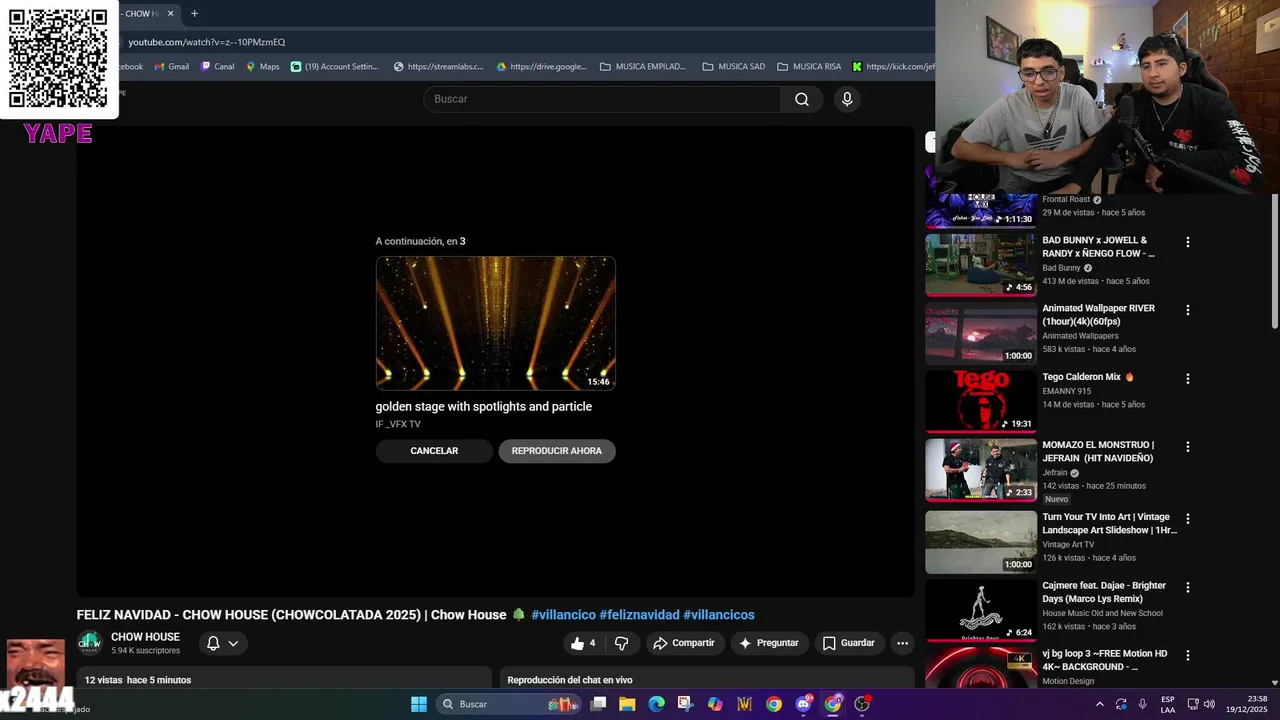The image size is (1280, 720).
Task: Open options for vj bg loop 3 video
Action: [x=1188, y=656]
